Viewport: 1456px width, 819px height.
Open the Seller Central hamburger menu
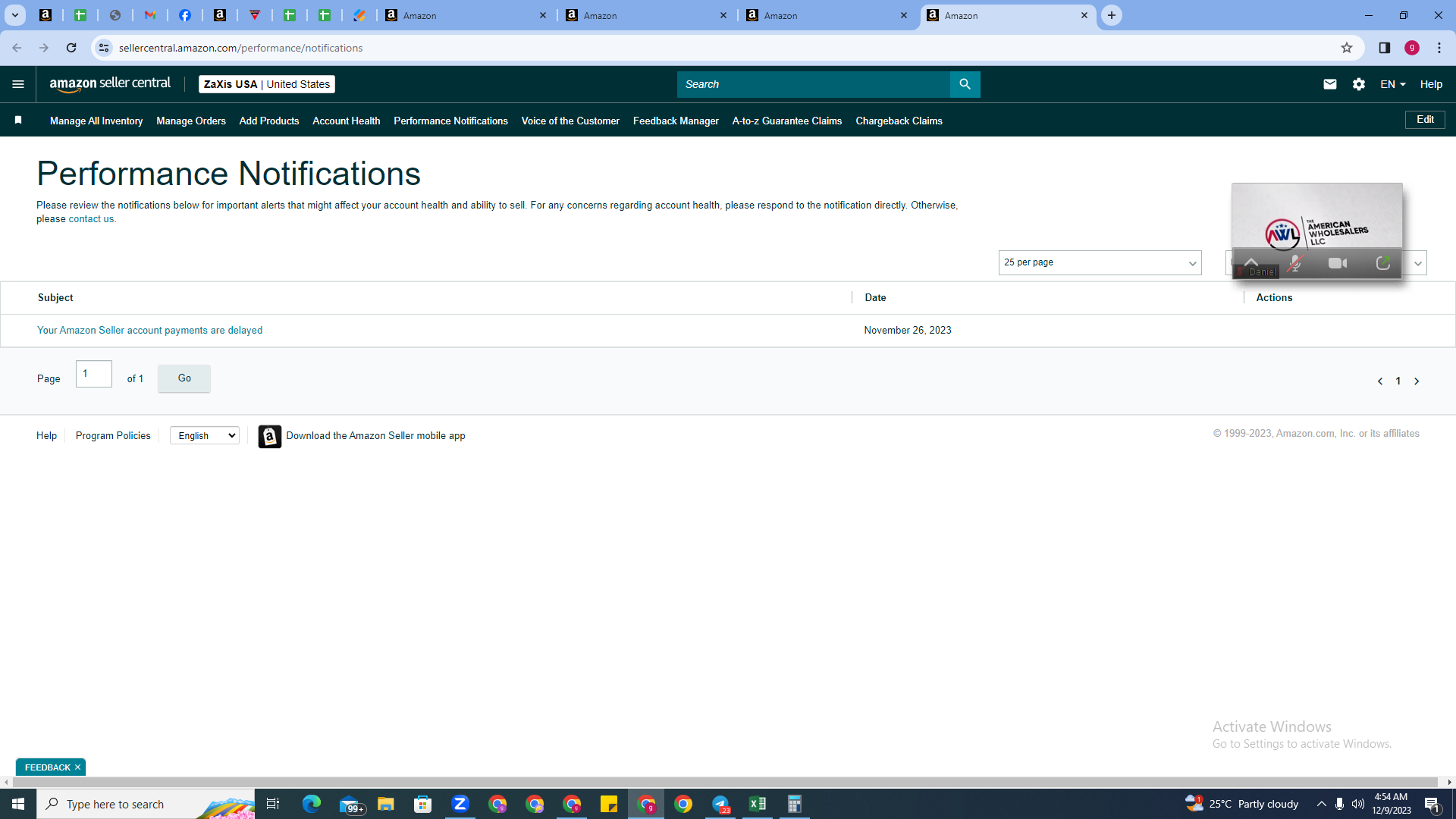[x=18, y=84]
